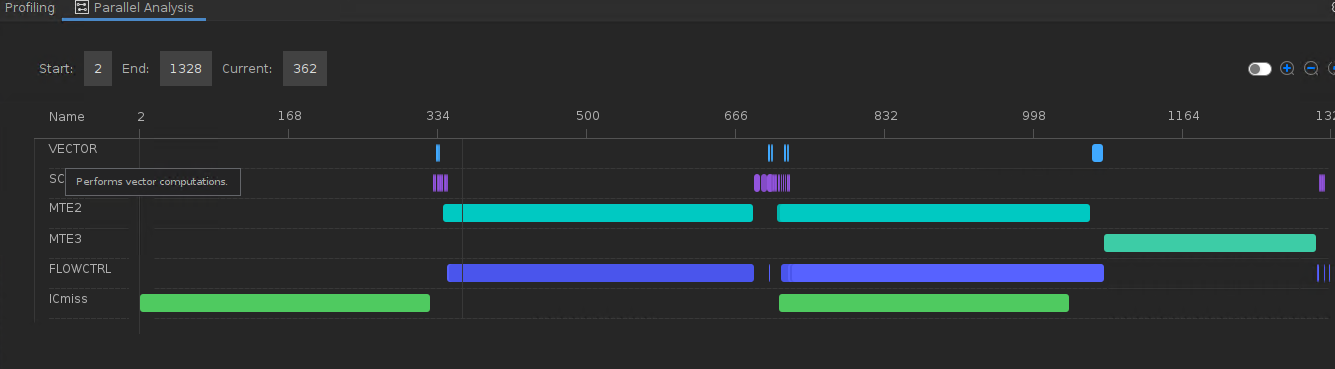
Task: Select the MTE2 row label
Action: tap(65, 209)
